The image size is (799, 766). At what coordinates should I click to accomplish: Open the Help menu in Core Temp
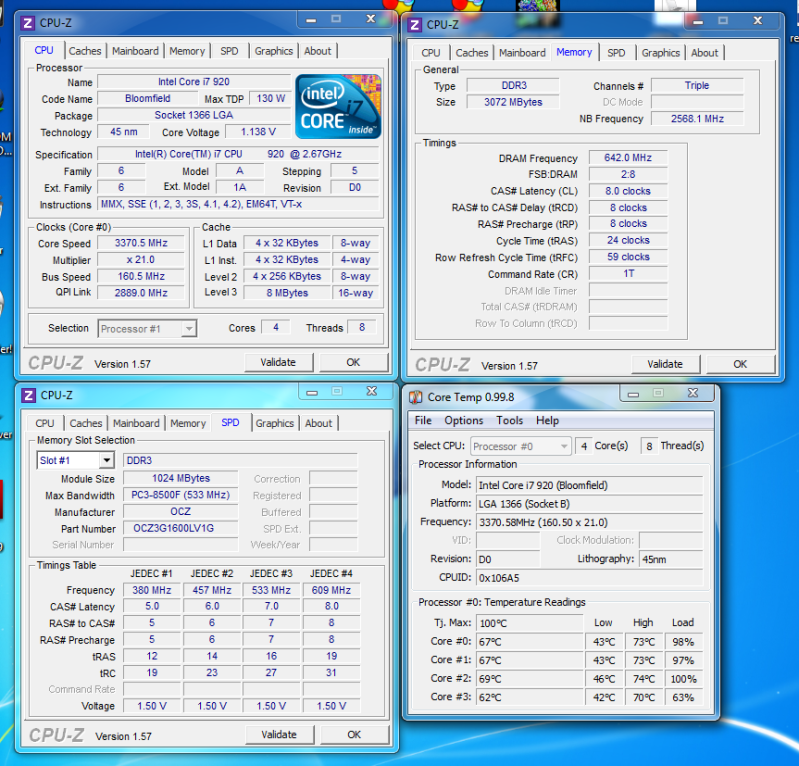(x=547, y=420)
